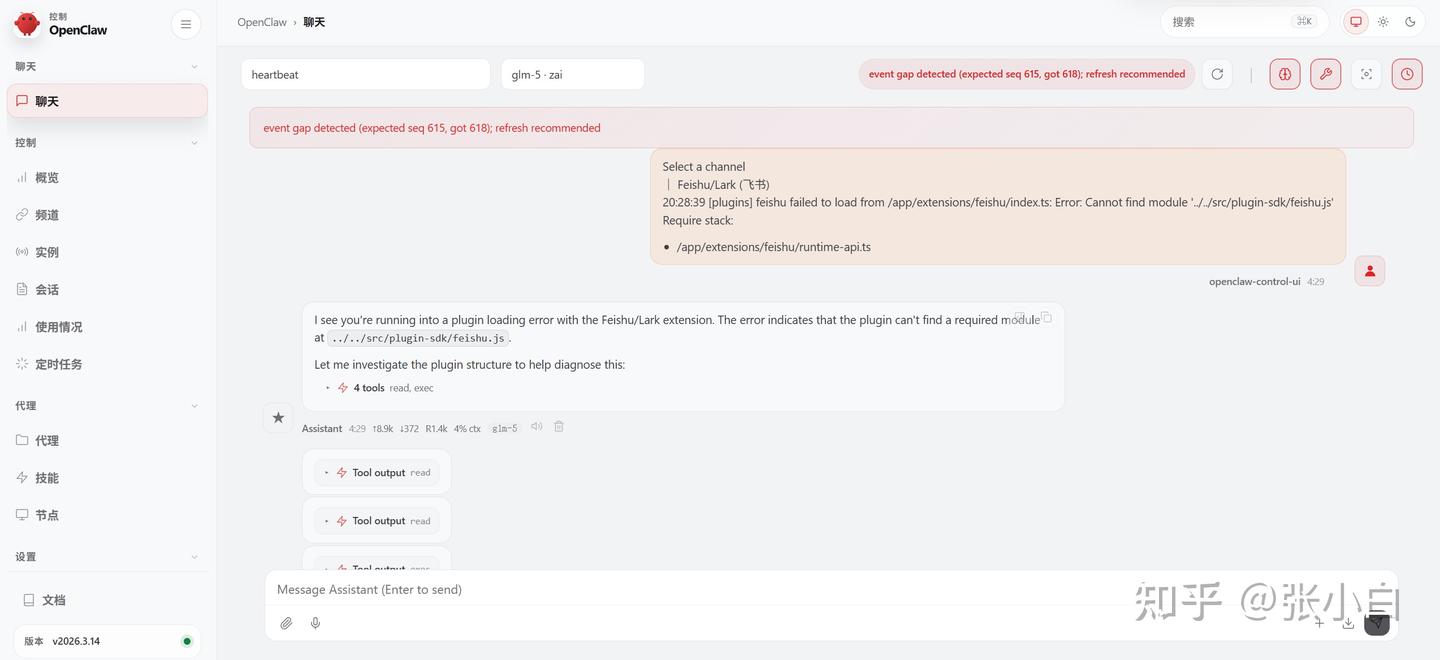Viewport: 1440px width, 660px height.
Task: Click the refresh chat button
Action: click(x=1217, y=74)
